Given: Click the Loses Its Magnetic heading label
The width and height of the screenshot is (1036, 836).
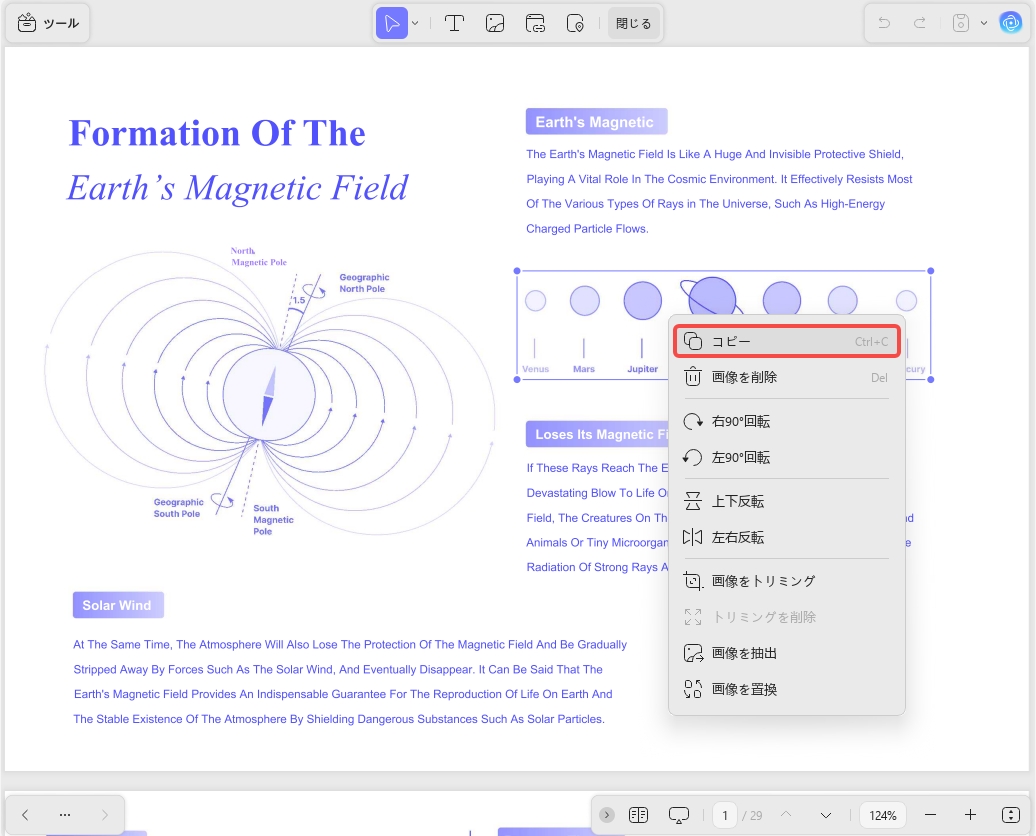Looking at the screenshot, I should [597, 434].
